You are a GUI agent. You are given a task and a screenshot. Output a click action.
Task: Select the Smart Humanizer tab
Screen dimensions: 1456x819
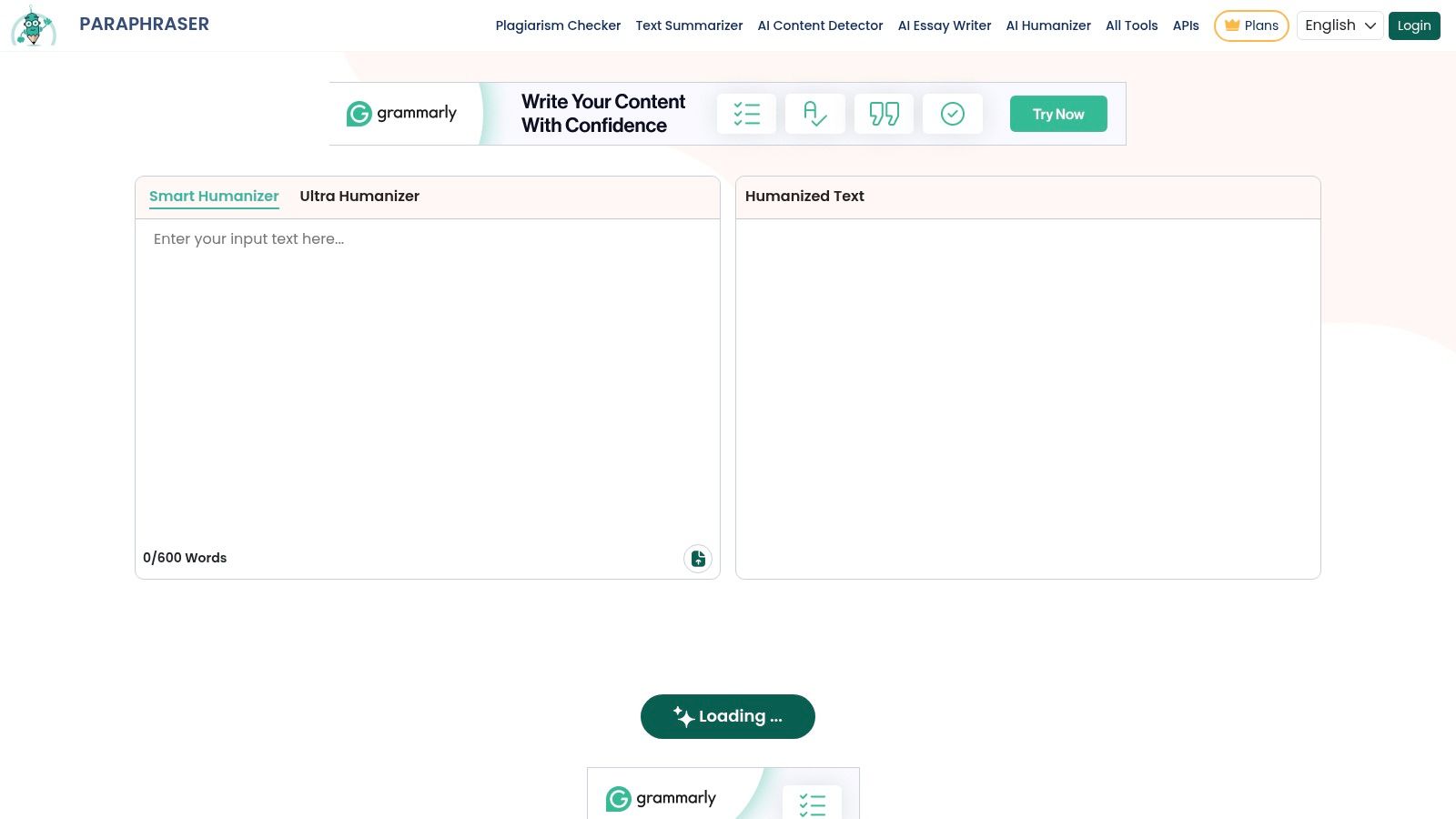[x=214, y=196]
